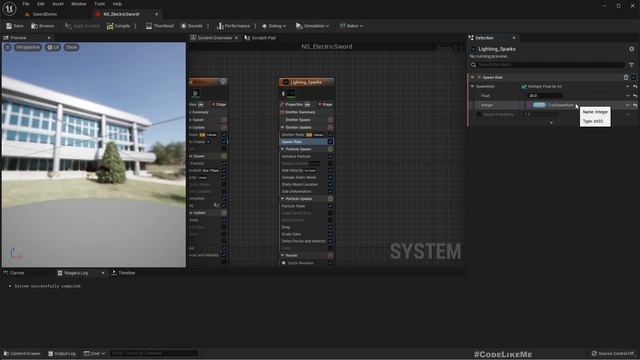The width and height of the screenshot is (640, 360).
Task: Toggle Drag module checkbox
Action: click(x=330, y=227)
